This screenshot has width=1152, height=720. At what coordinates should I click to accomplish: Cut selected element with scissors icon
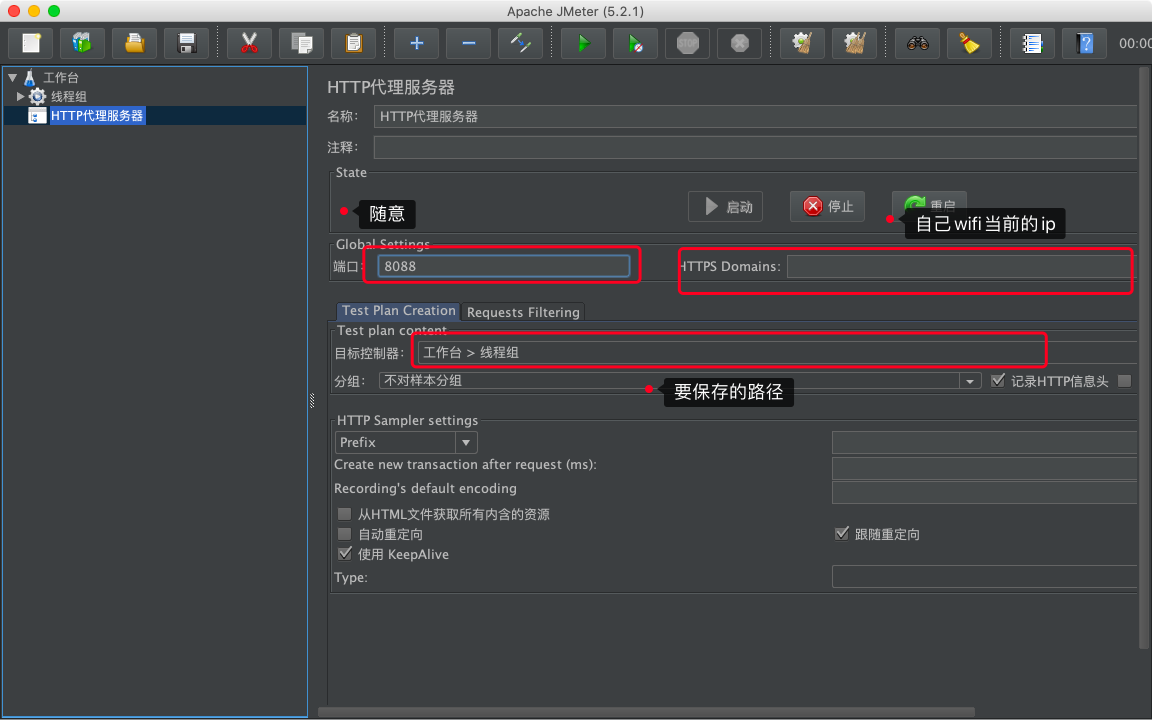pyautogui.click(x=249, y=43)
